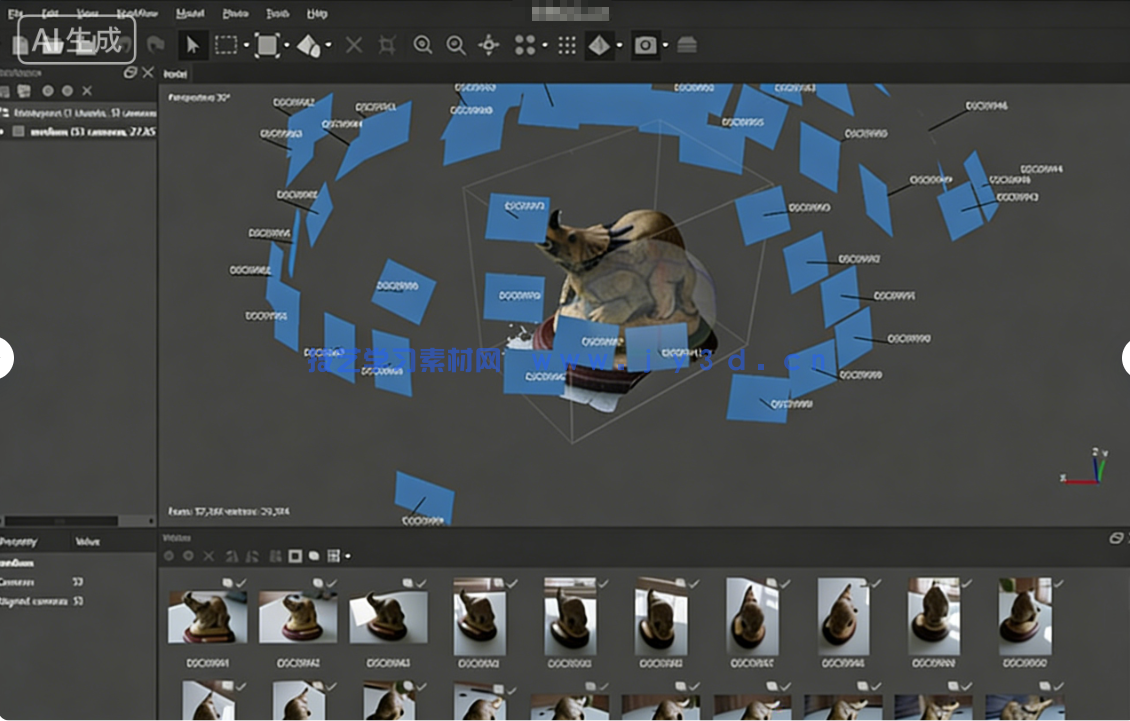Open the dropdown arrow beside the selection tool
The width and height of the screenshot is (1130, 721).
click(247, 45)
